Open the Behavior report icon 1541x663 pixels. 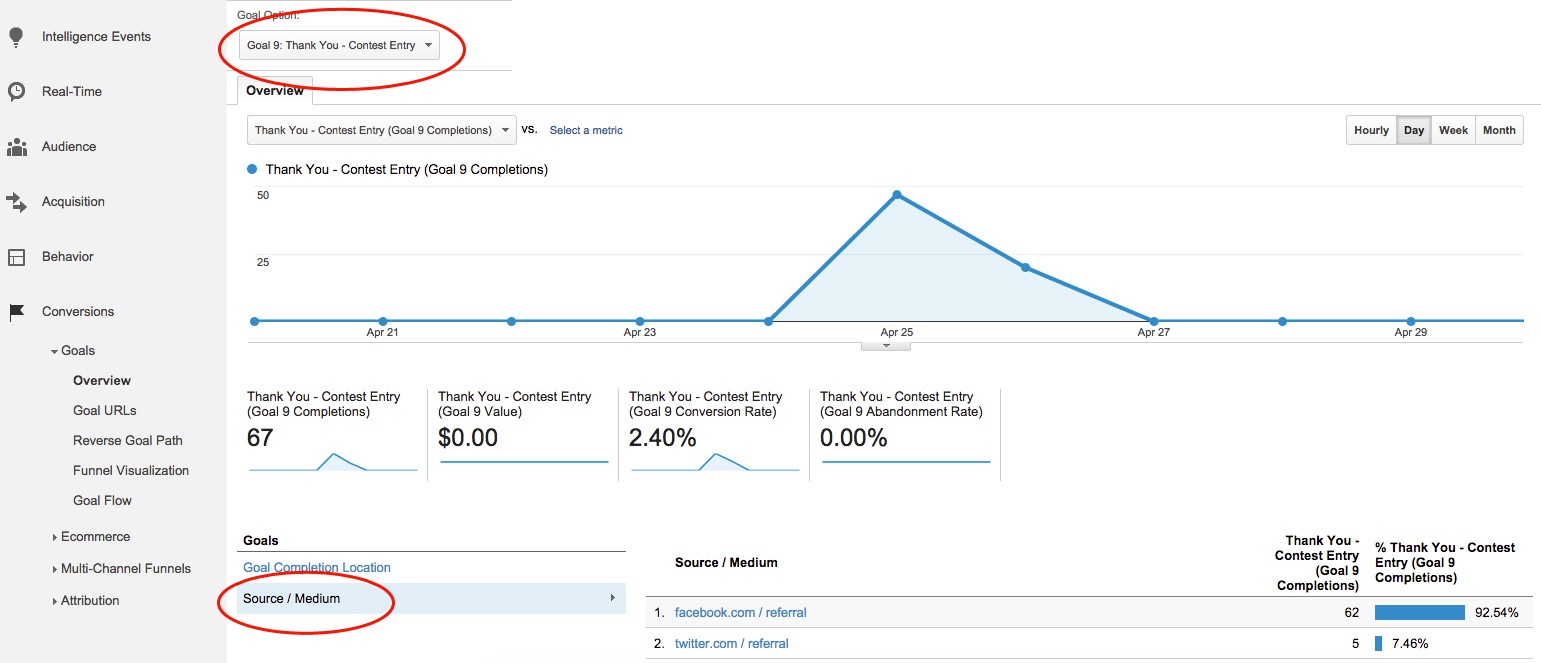[x=16, y=256]
